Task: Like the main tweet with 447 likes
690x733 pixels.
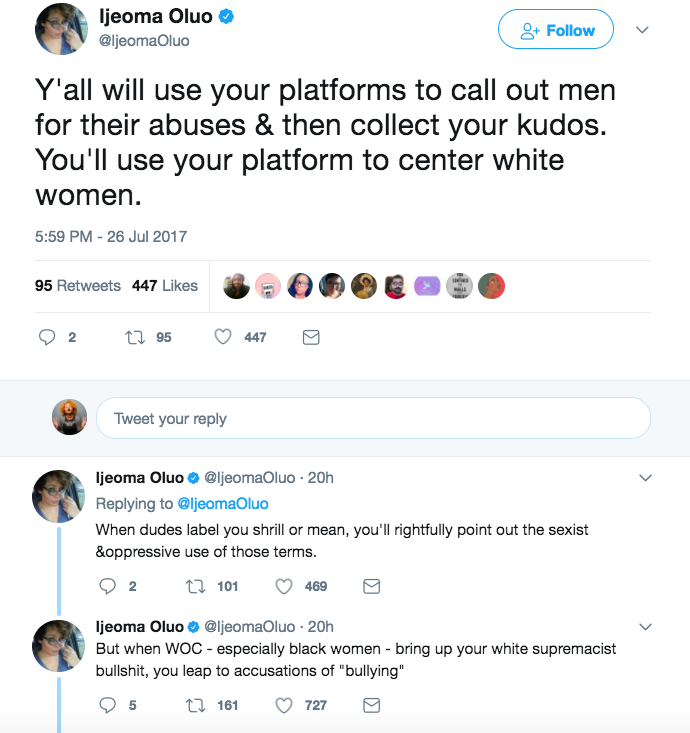Action: 224,338
